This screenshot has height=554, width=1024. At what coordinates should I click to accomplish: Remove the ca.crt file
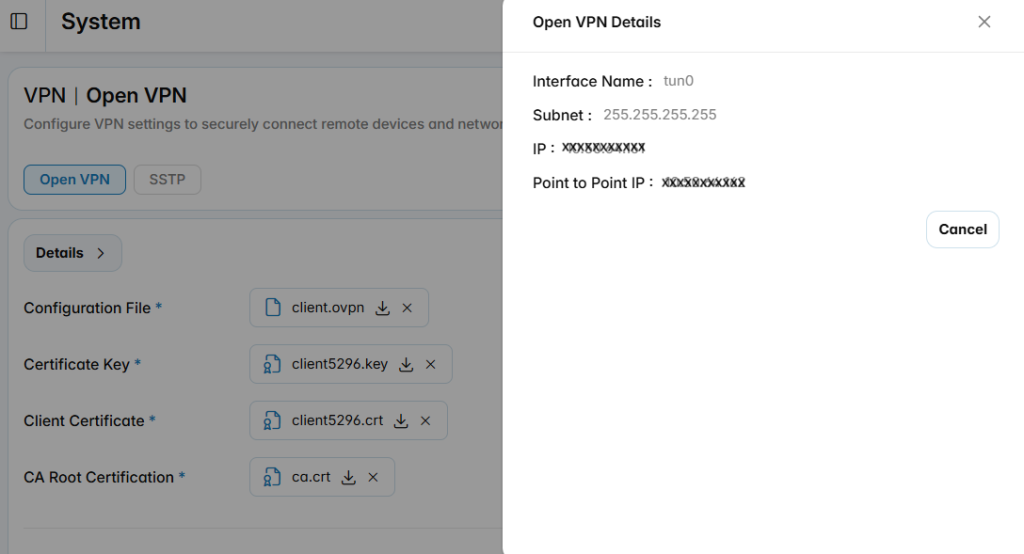coord(373,478)
